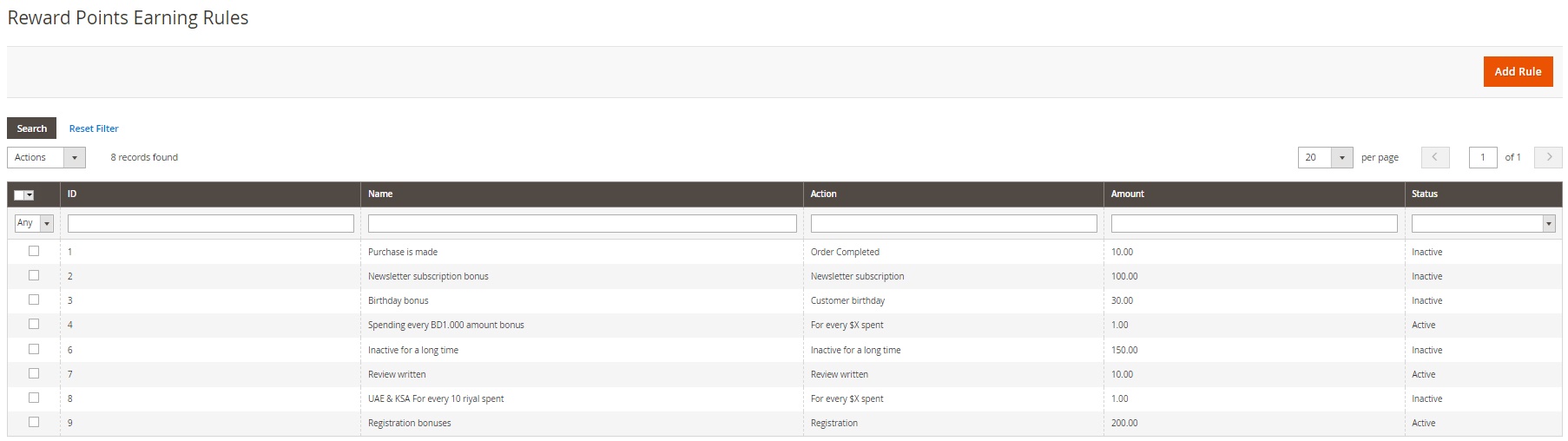
Task: Sort by Action column header
Action: pyautogui.click(x=953, y=194)
